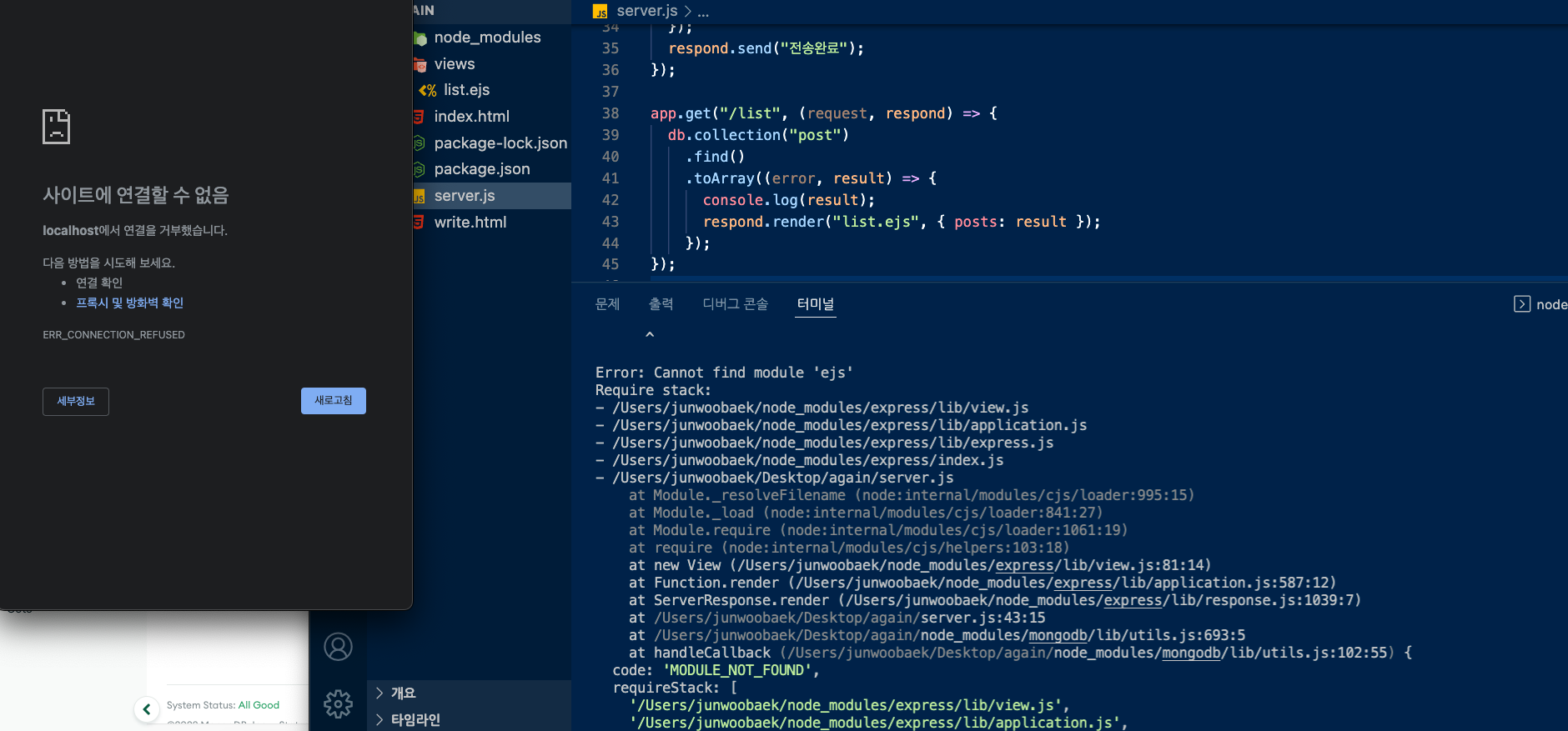Click the list.ejs template file icon
The image size is (1568, 731).
pyautogui.click(x=428, y=90)
